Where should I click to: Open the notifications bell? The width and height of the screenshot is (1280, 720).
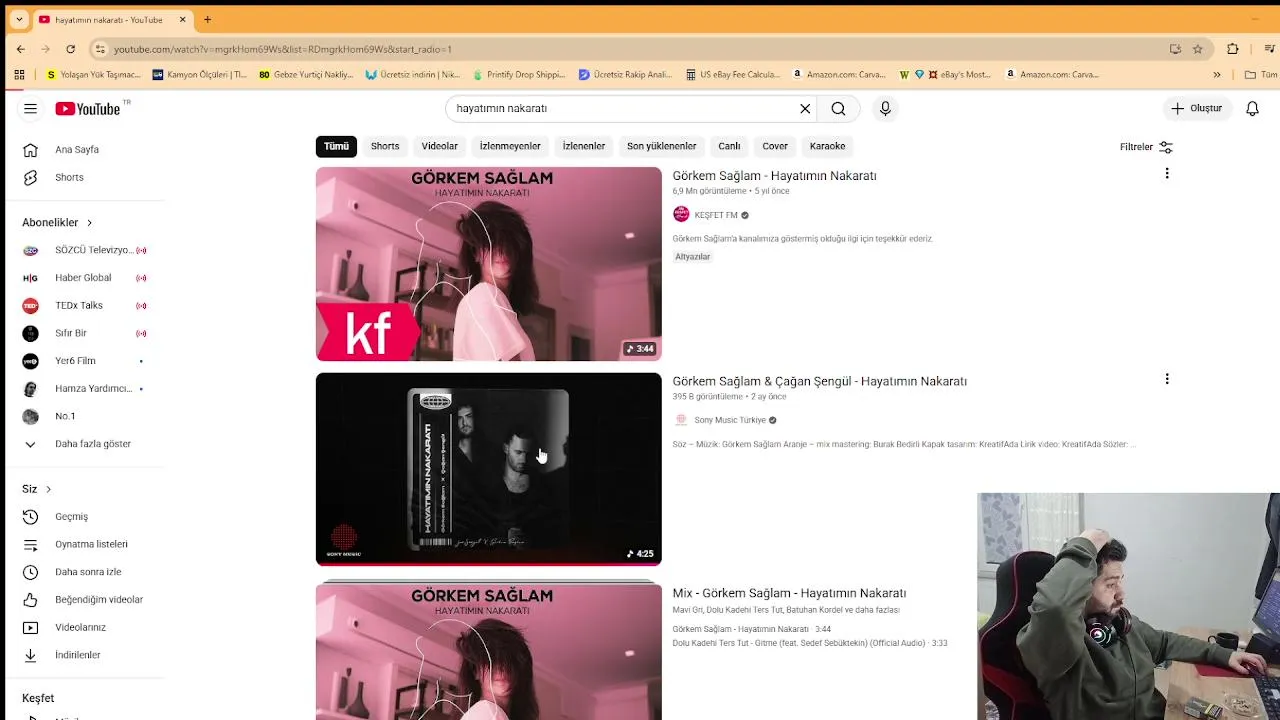click(x=1252, y=108)
